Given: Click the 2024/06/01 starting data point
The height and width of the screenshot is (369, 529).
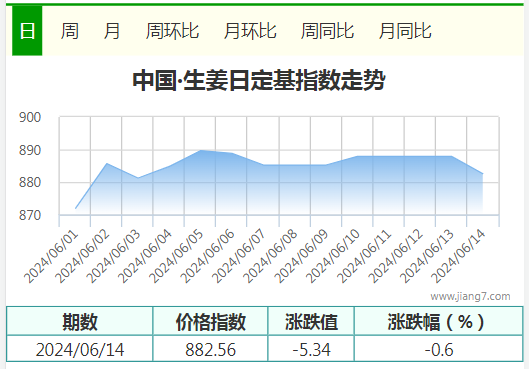Looking at the screenshot, I should (x=75, y=208).
